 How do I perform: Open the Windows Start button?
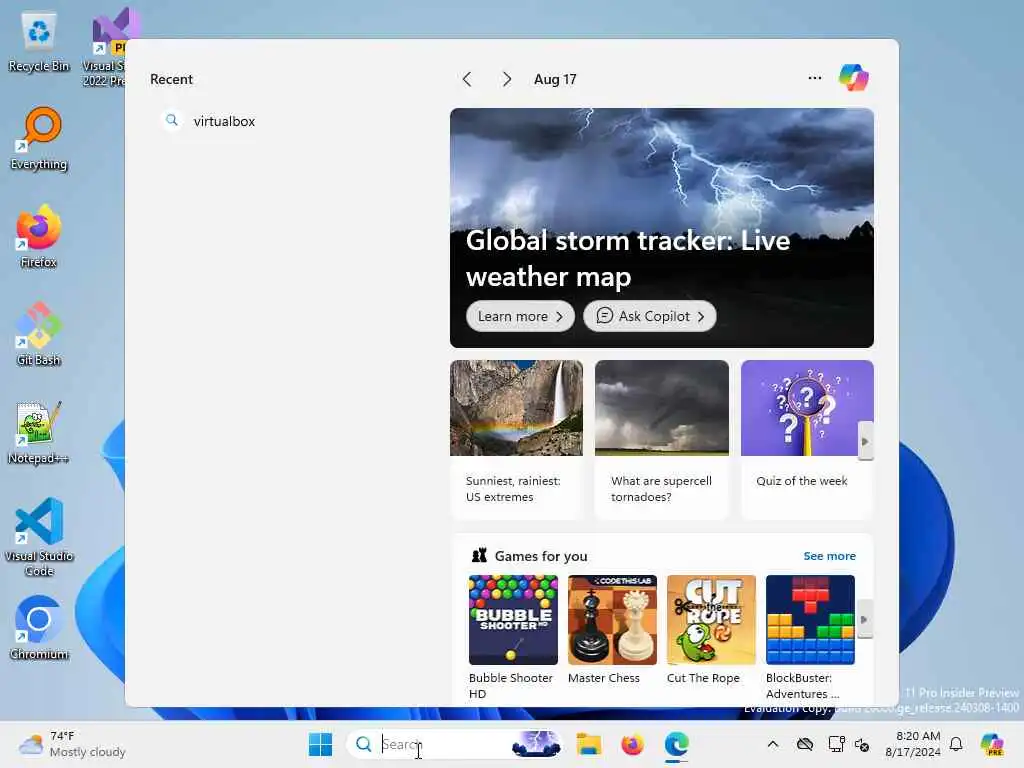click(320, 744)
